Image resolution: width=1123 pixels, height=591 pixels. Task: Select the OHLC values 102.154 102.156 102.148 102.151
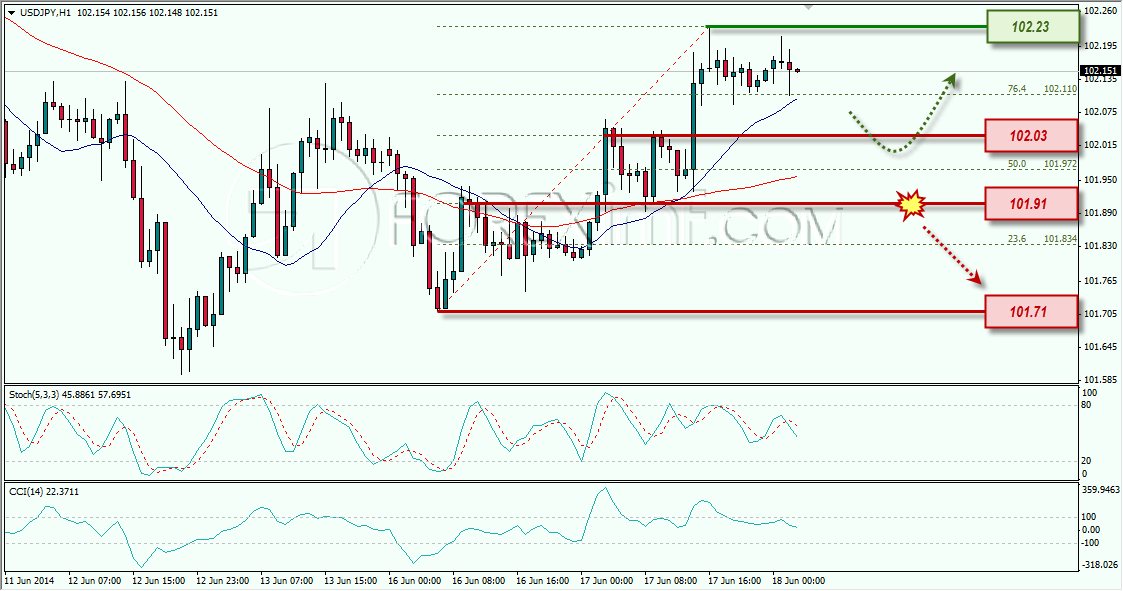click(x=146, y=13)
